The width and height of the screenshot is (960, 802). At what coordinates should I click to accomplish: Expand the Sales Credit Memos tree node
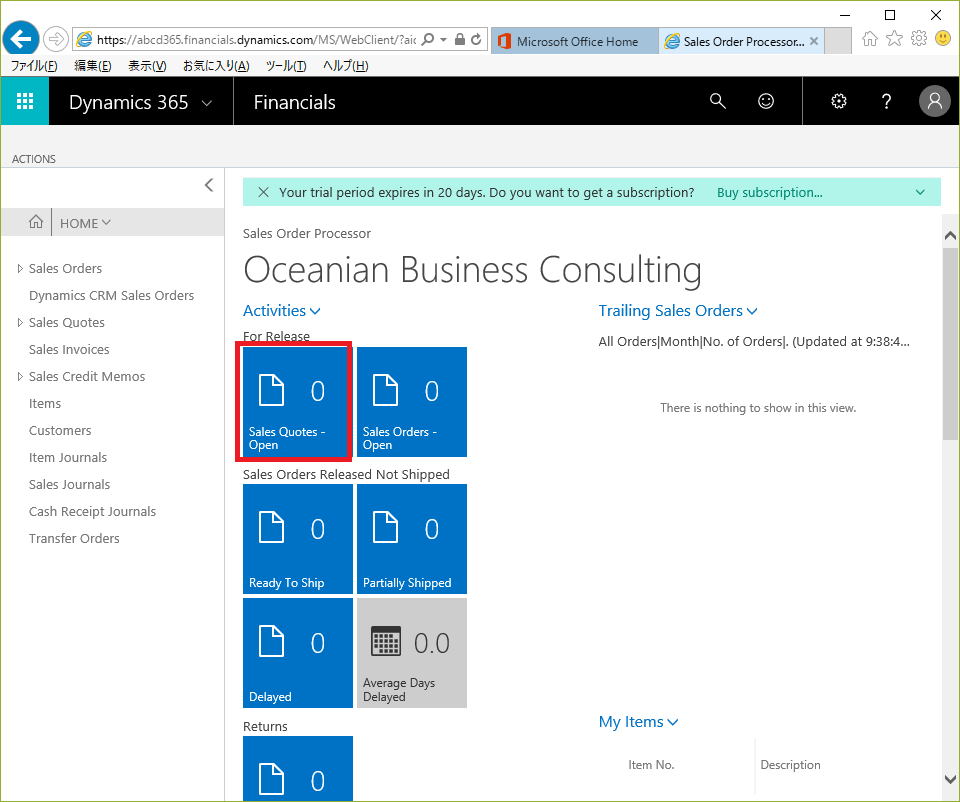click(20, 377)
